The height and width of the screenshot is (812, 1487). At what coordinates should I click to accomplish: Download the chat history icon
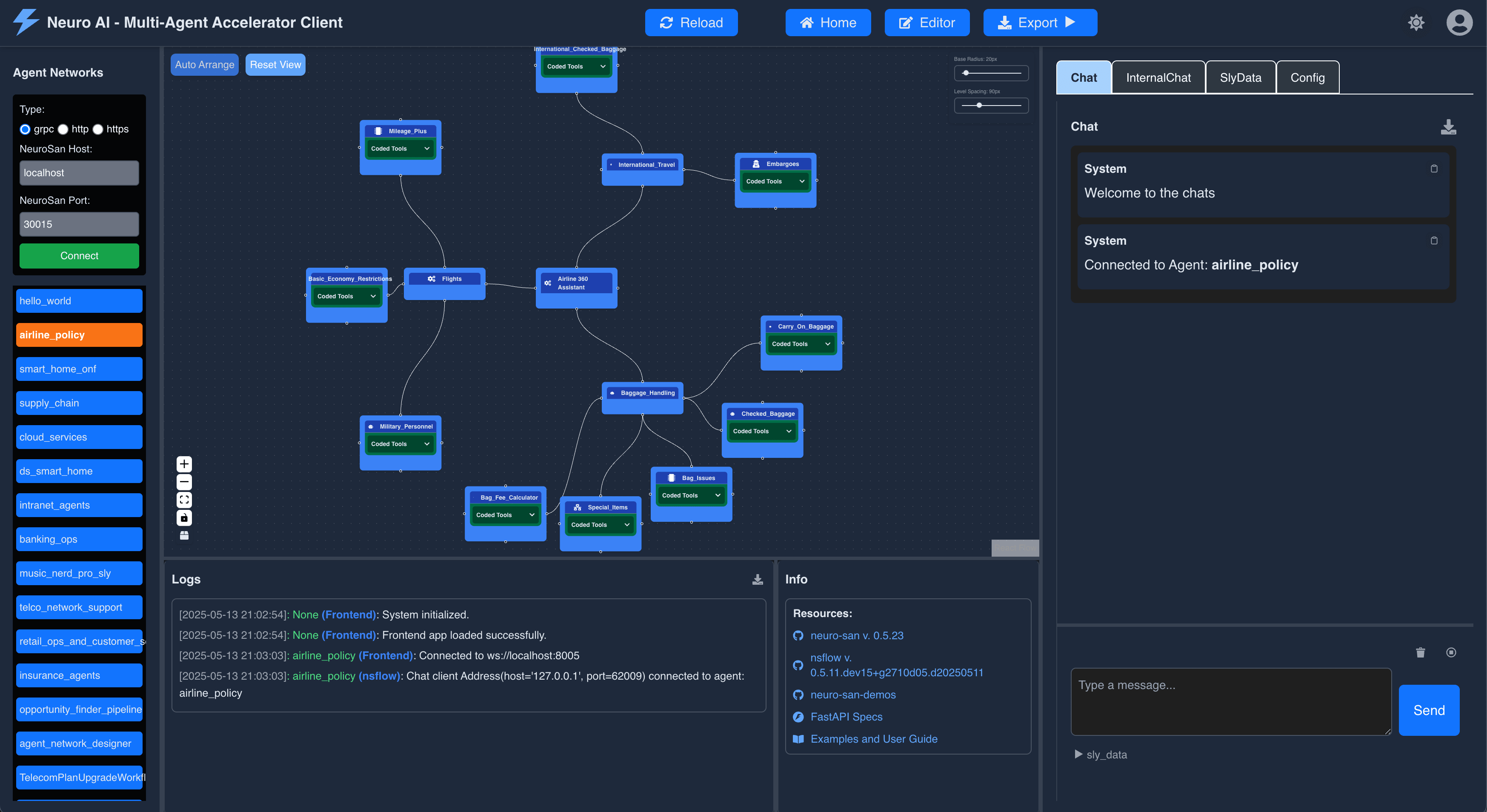pyautogui.click(x=1449, y=126)
